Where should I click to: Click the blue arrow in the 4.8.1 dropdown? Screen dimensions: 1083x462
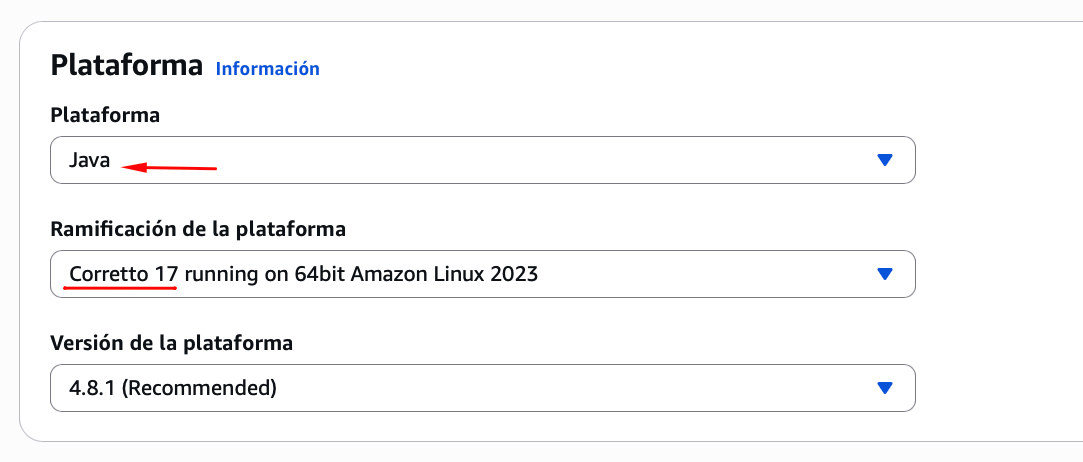883,388
